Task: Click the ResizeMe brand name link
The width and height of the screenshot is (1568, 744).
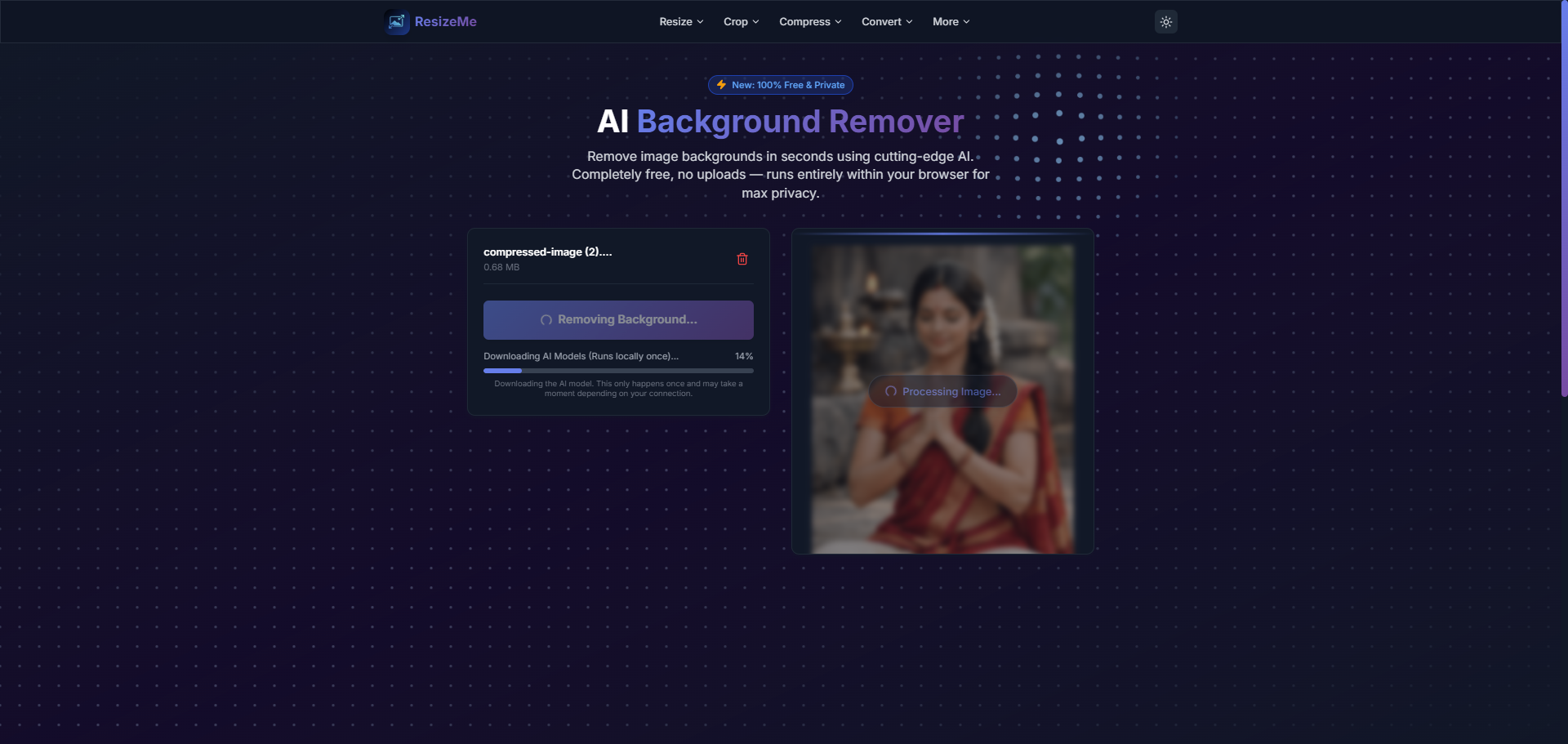Action: (445, 21)
